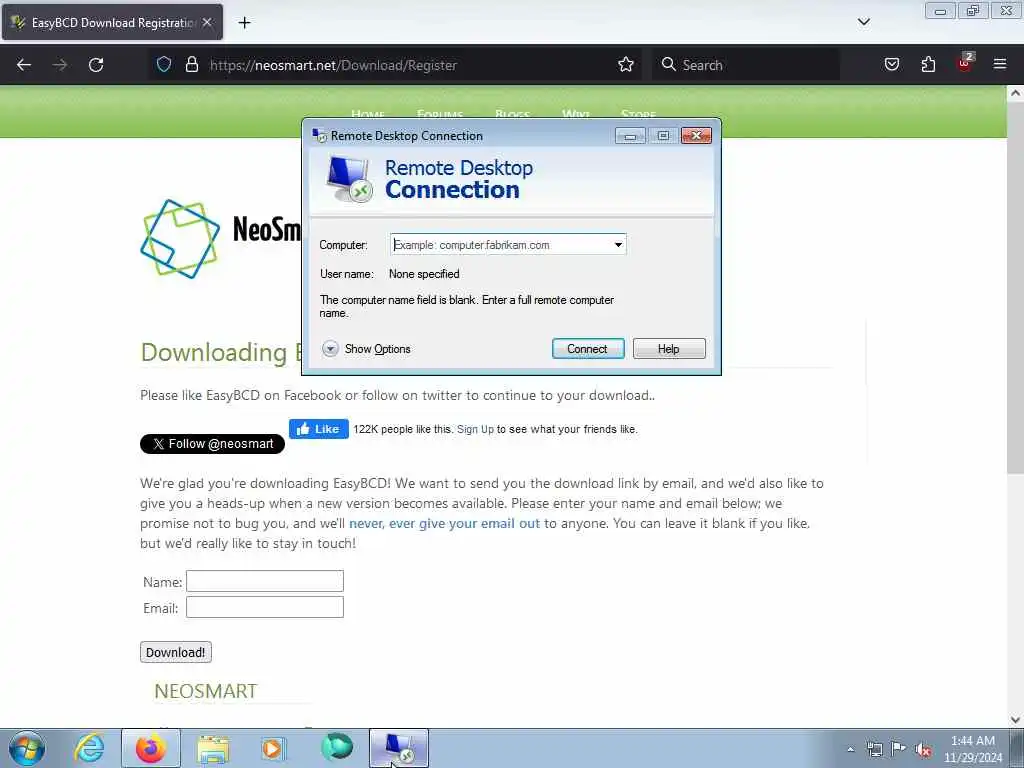This screenshot has height=768, width=1024.
Task: Go back with Firefox back arrow
Action: click(24, 65)
